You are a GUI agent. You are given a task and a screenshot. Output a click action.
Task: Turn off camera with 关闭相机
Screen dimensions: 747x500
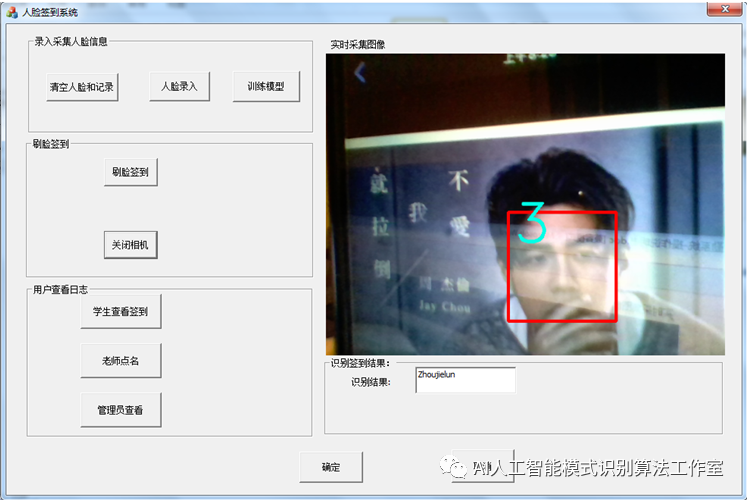[x=131, y=245]
